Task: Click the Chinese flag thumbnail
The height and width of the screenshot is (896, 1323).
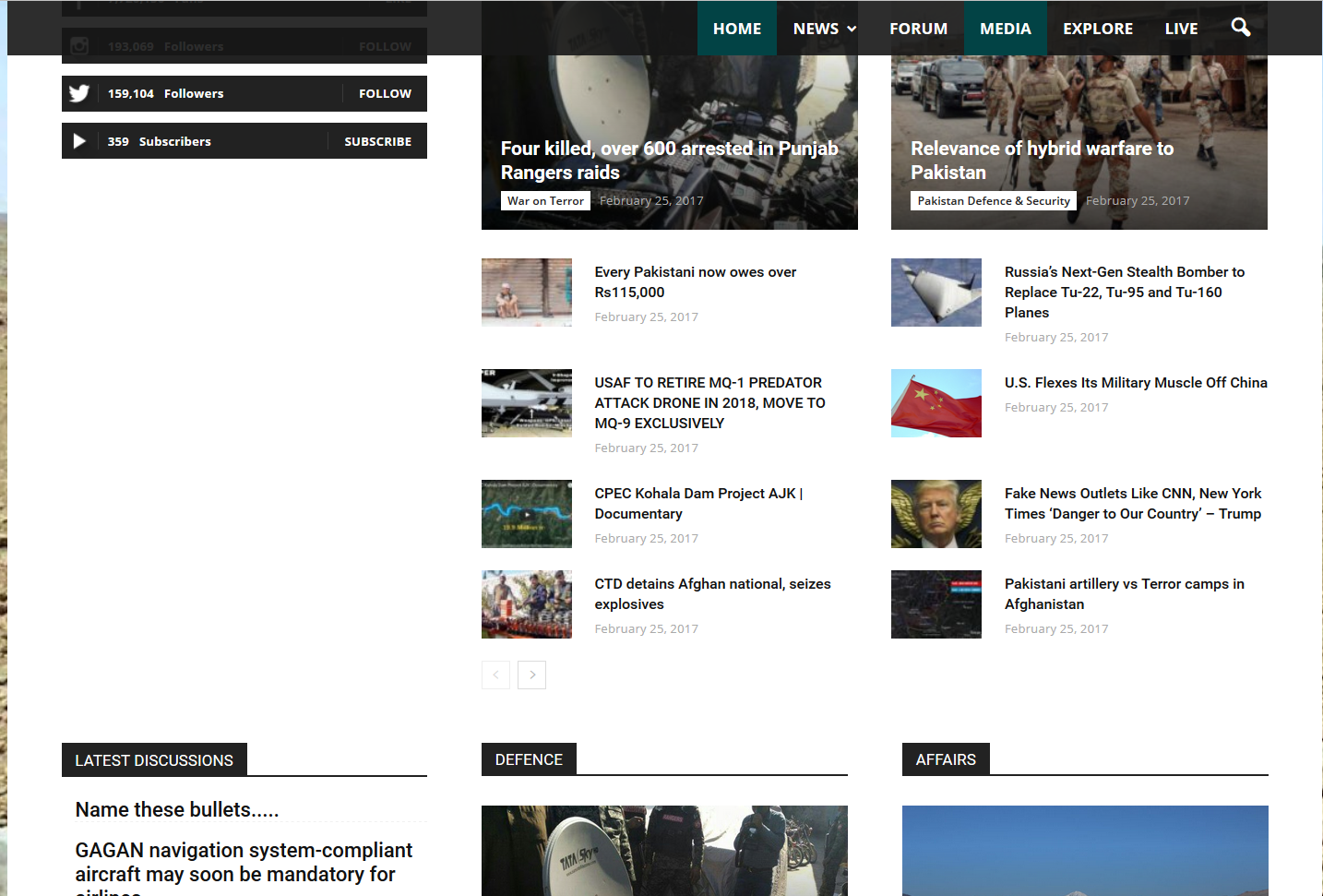Action: point(936,403)
